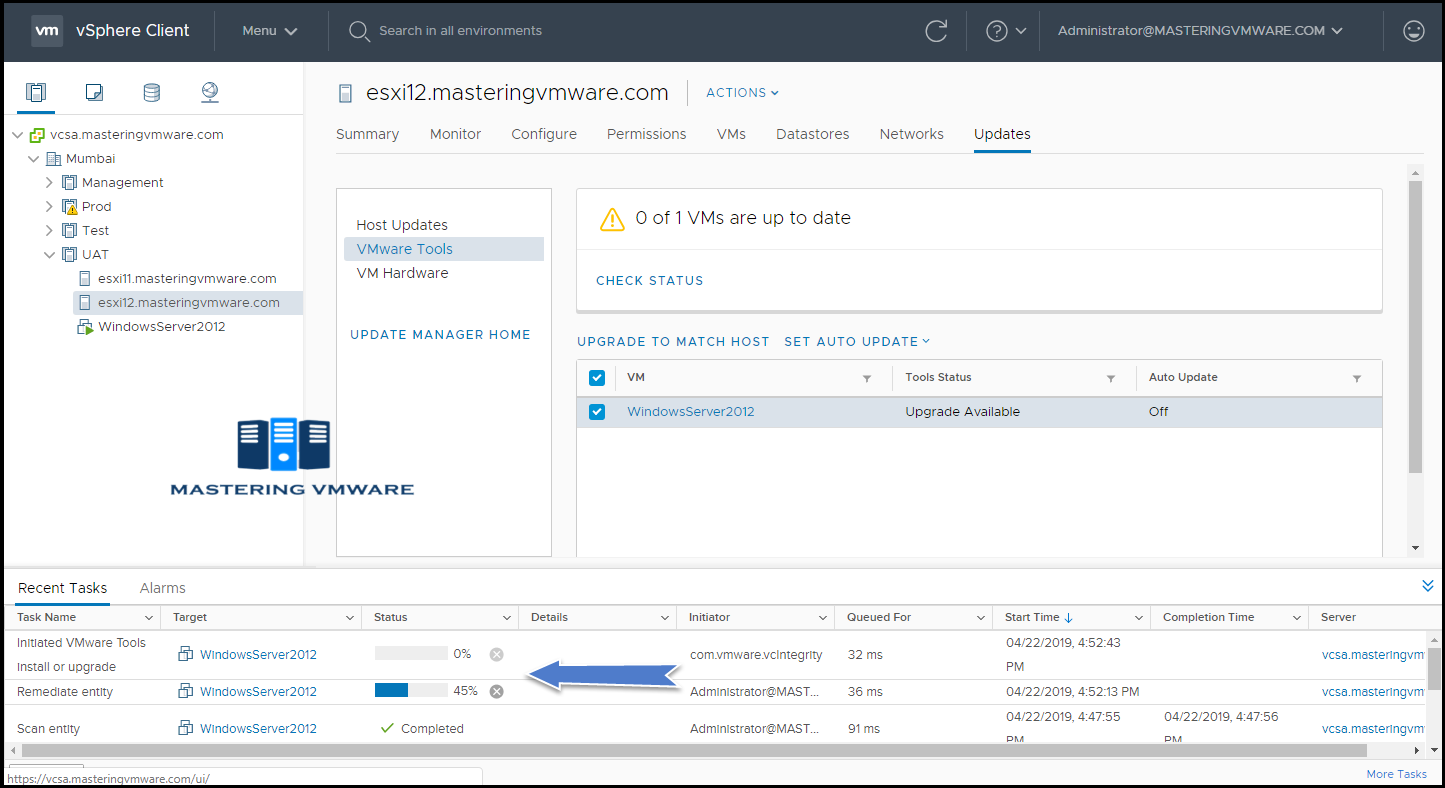This screenshot has height=788, width=1445.
Task: Cancel the Initiated VMware Tools install task
Action: 496,654
